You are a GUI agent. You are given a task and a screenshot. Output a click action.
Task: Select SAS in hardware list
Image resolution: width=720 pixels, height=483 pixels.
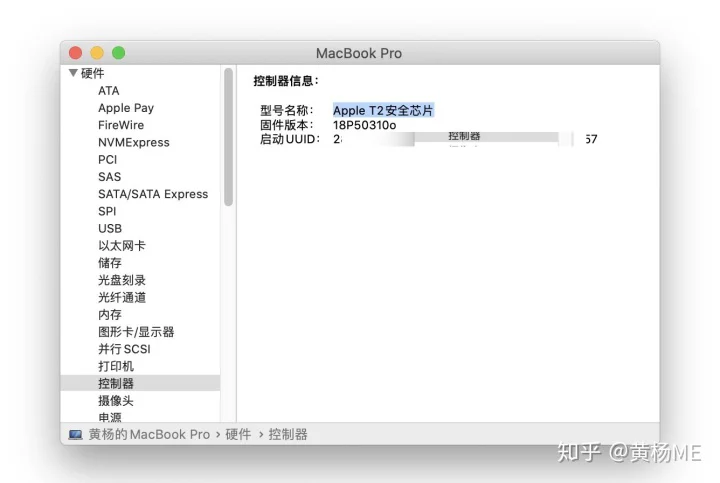point(109,177)
